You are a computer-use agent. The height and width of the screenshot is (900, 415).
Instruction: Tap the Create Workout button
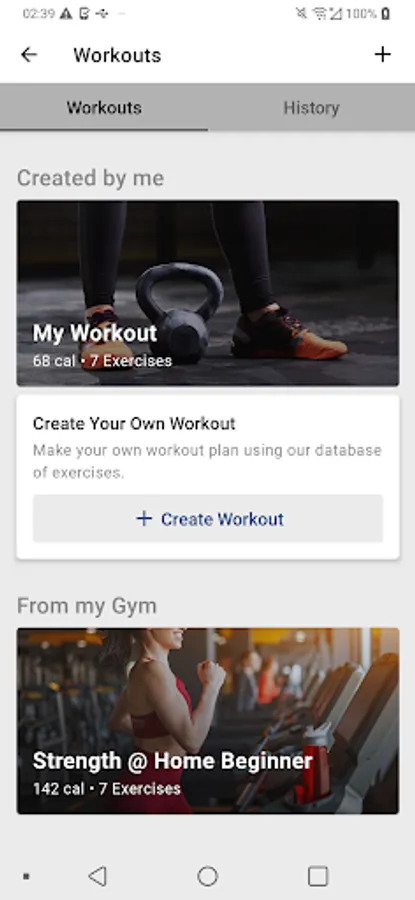point(208,519)
